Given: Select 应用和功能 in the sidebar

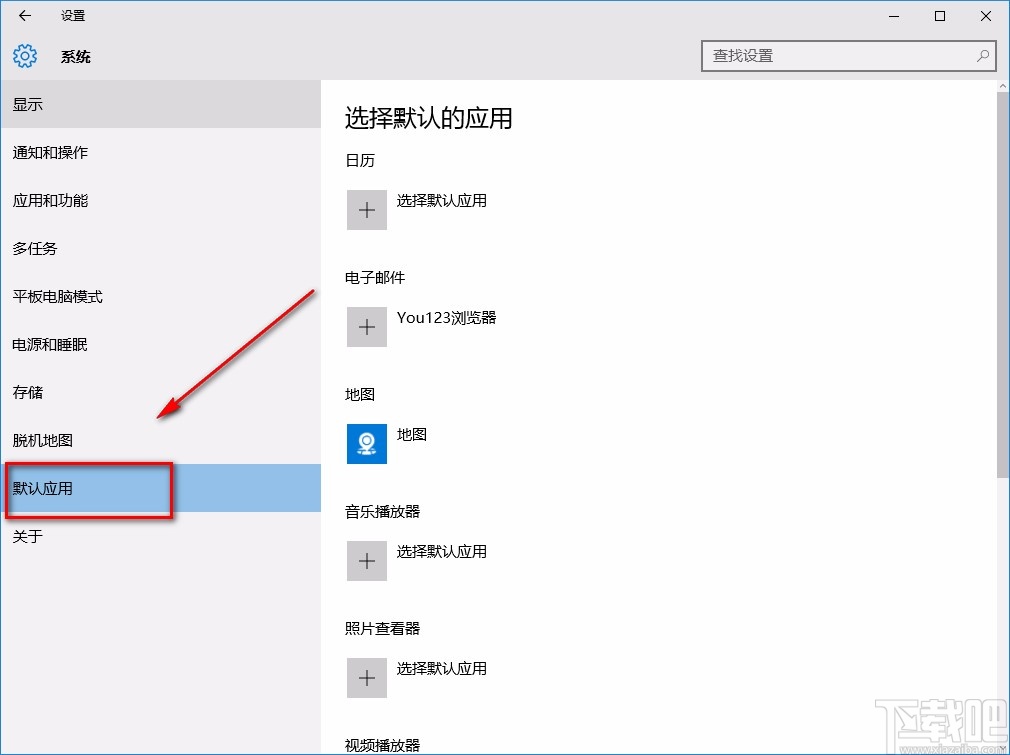Looking at the screenshot, I should [49, 200].
